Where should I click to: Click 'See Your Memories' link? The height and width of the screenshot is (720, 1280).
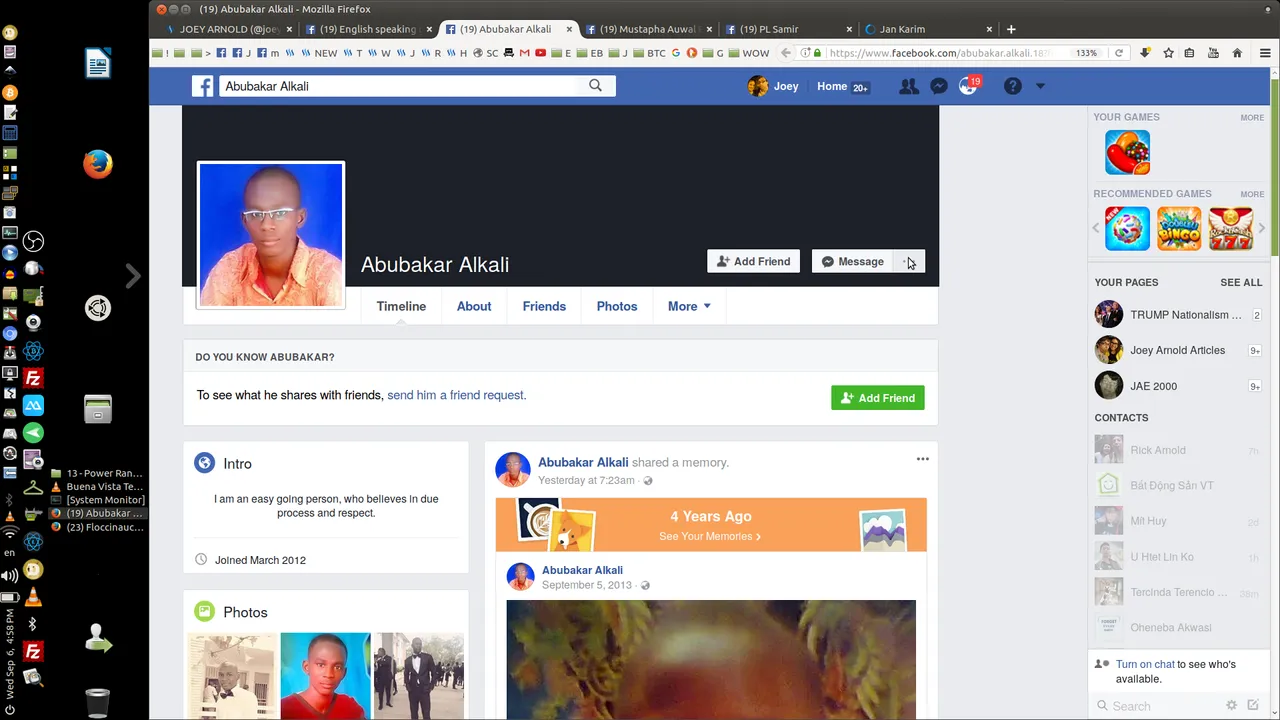point(709,536)
